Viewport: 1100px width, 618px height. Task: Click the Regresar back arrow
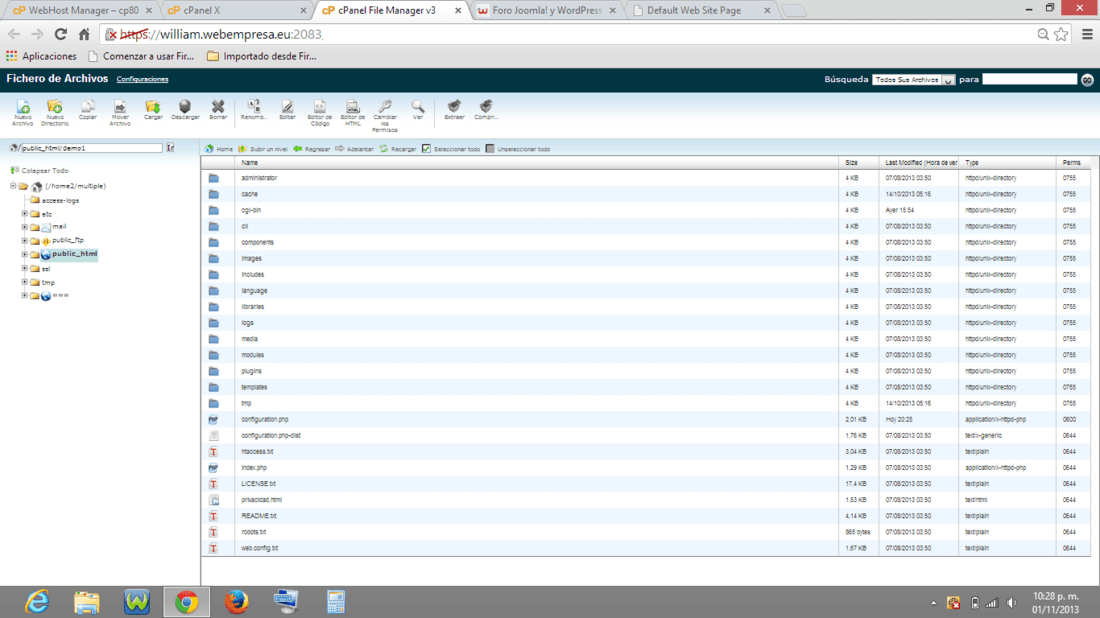pyautogui.click(x=311, y=149)
